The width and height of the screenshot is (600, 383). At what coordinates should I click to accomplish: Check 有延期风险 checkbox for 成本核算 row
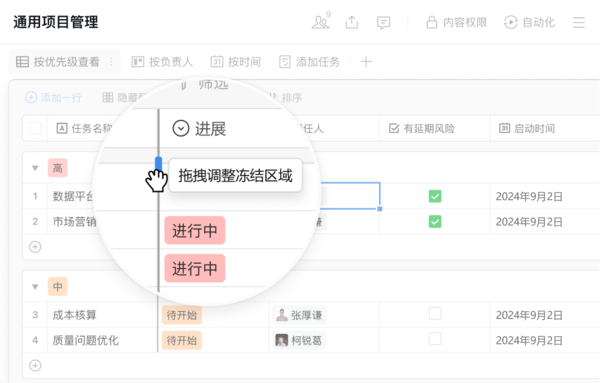click(435, 314)
